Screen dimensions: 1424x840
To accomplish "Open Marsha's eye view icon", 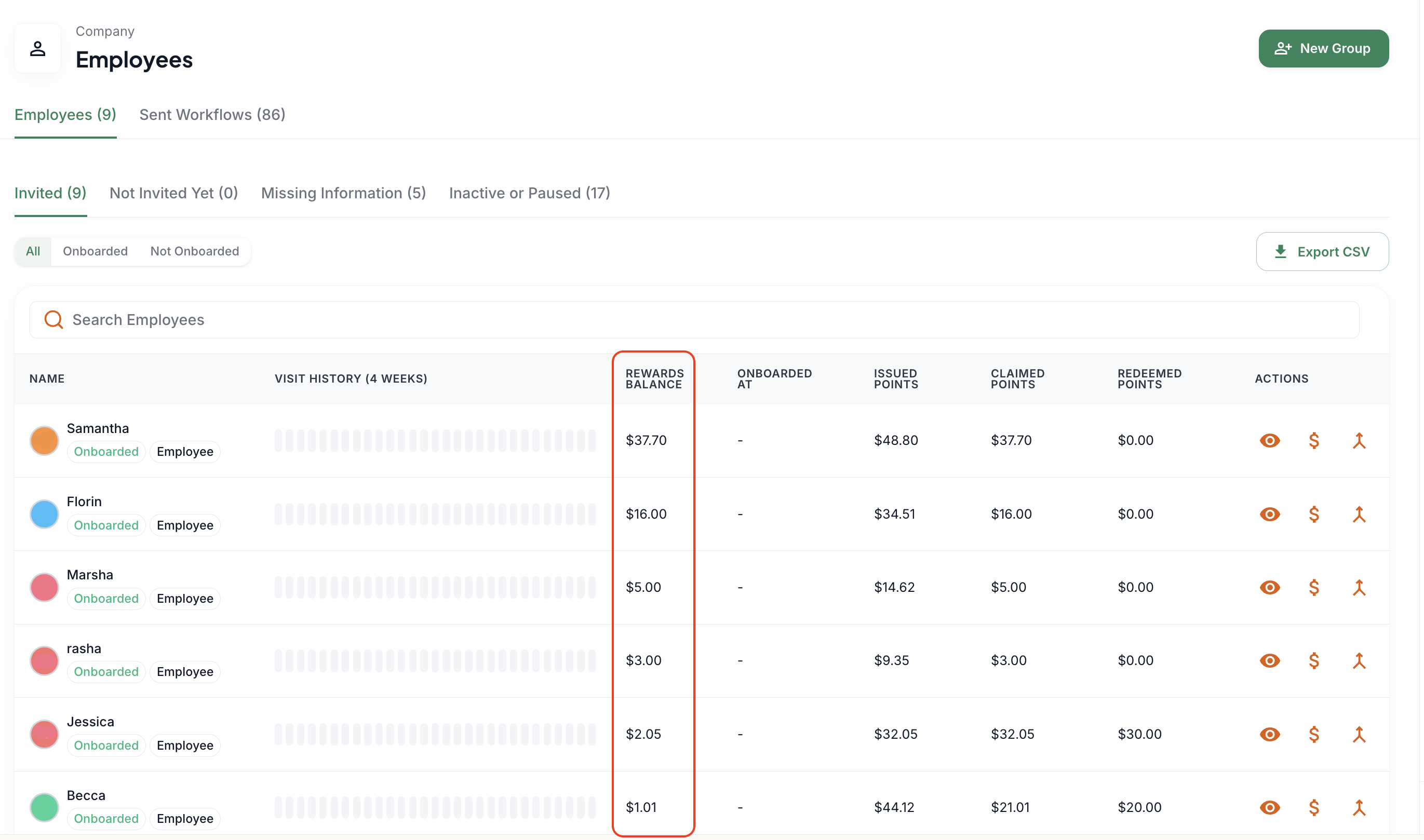I will tap(1269, 587).
